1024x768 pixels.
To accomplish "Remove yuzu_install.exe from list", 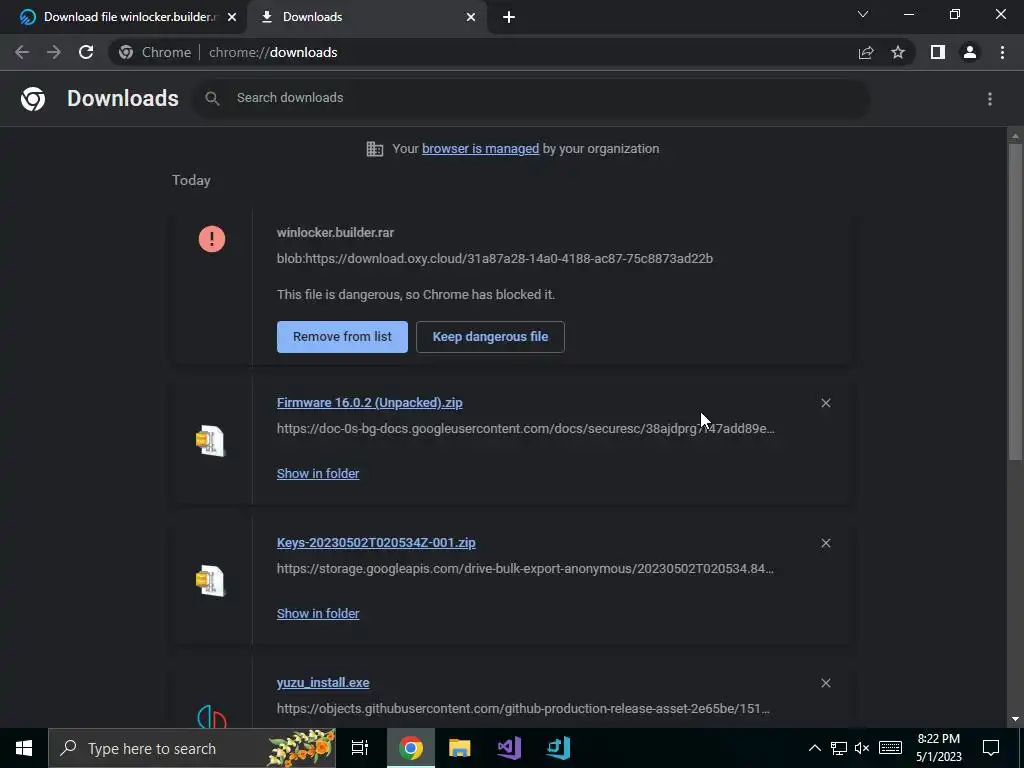I will click(x=825, y=683).
